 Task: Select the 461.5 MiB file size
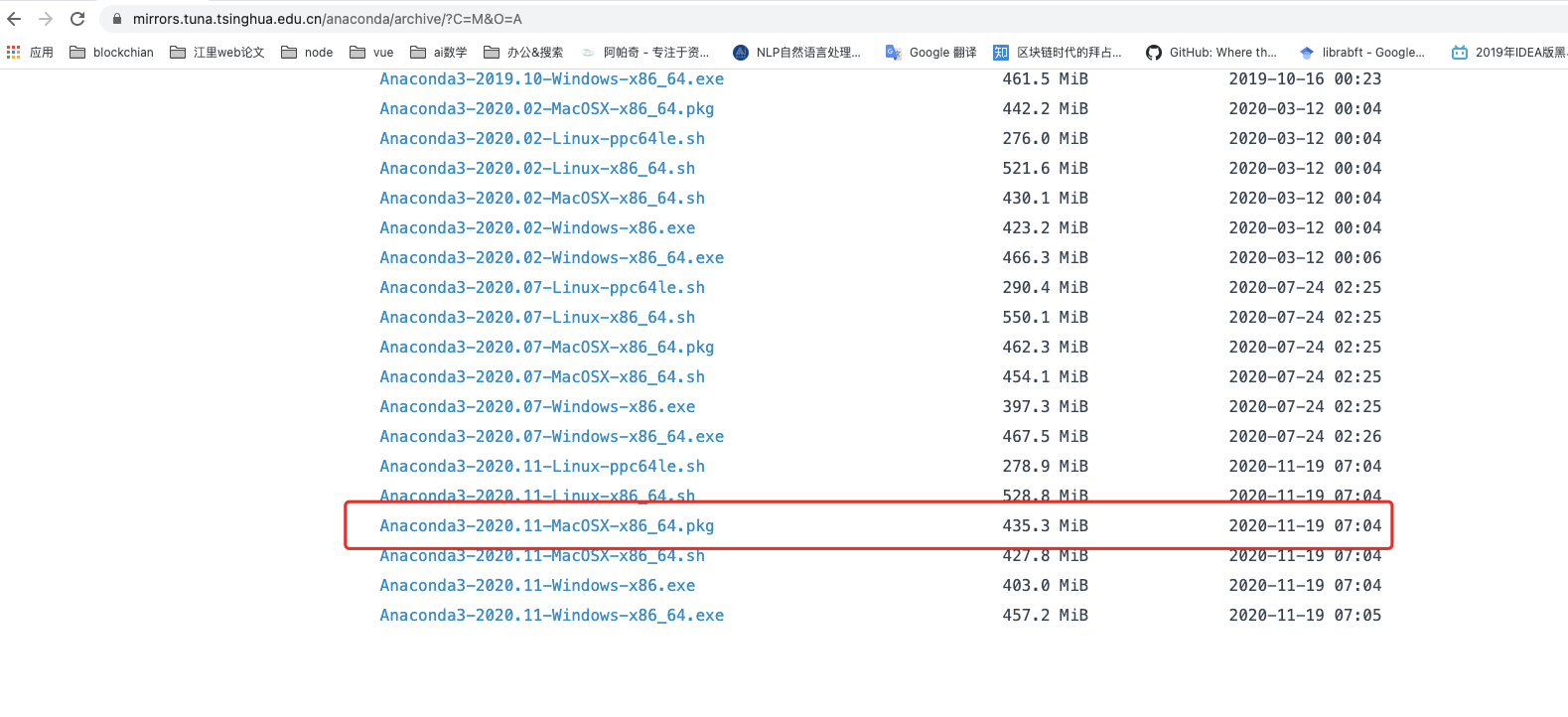(1046, 79)
